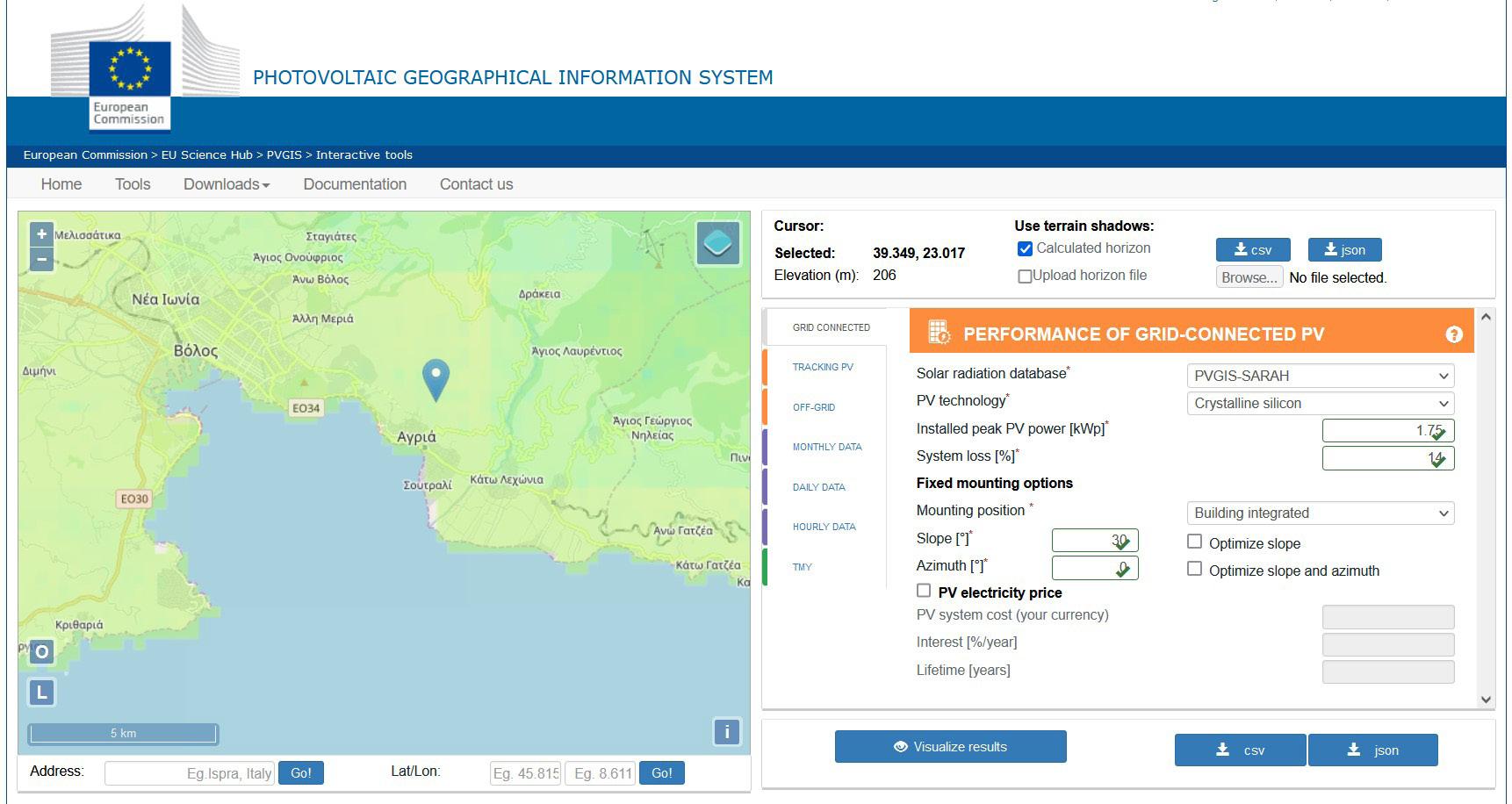Click the map info 'i' icon

click(727, 732)
